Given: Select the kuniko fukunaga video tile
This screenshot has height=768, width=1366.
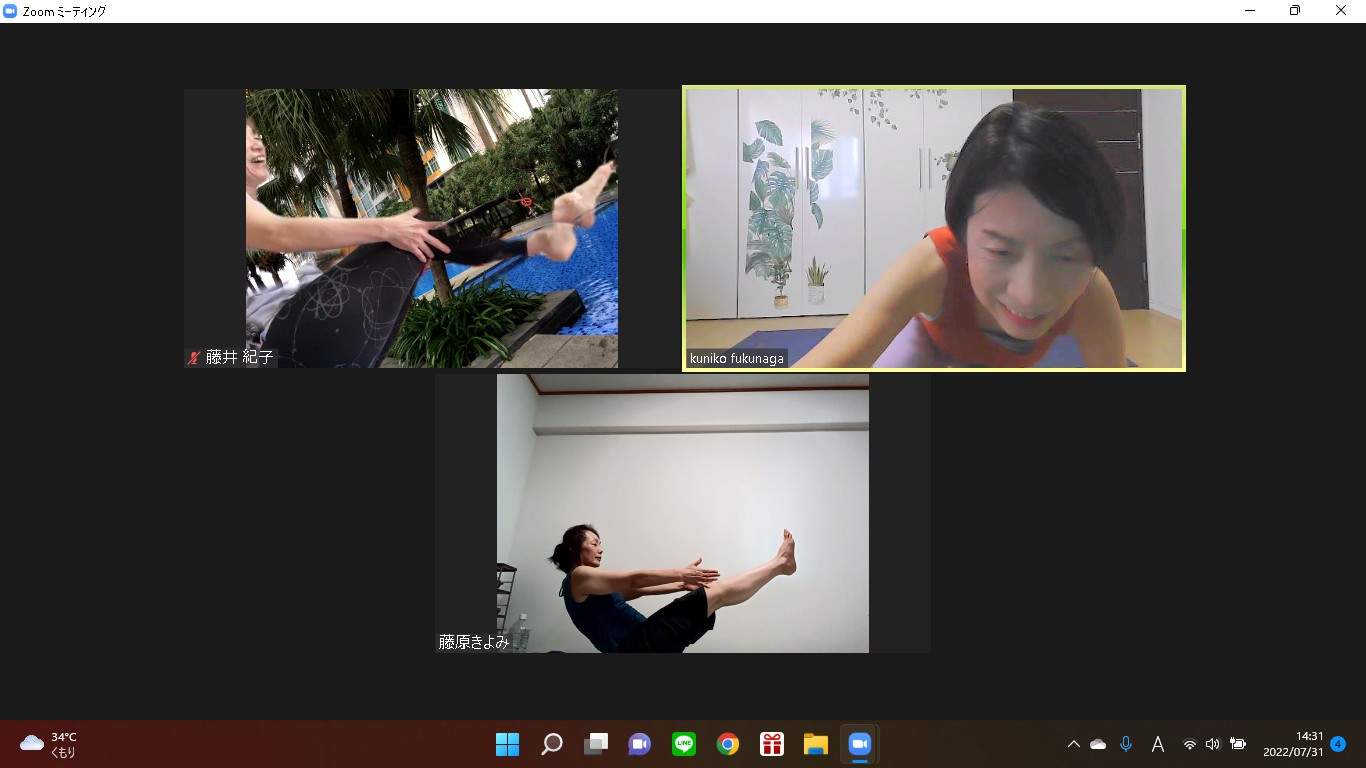Looking at the screenshot, I should pyautogui.click(x=934, y=228).
